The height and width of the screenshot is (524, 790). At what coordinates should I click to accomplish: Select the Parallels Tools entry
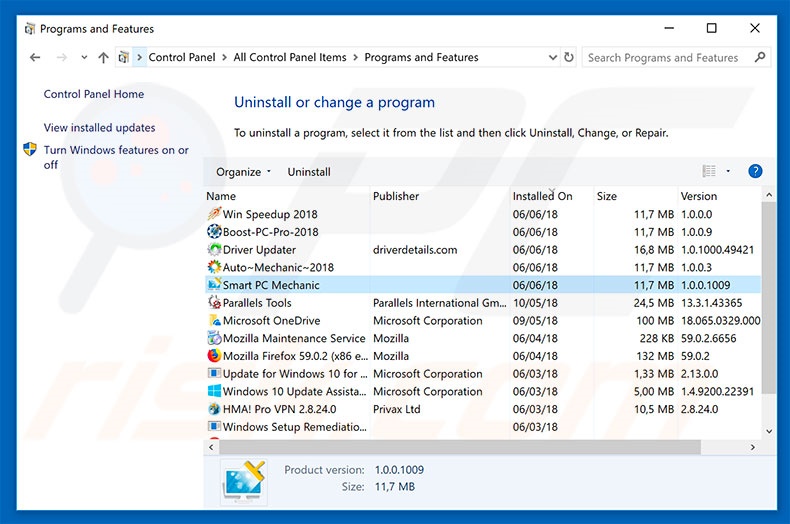click(483, 302)
